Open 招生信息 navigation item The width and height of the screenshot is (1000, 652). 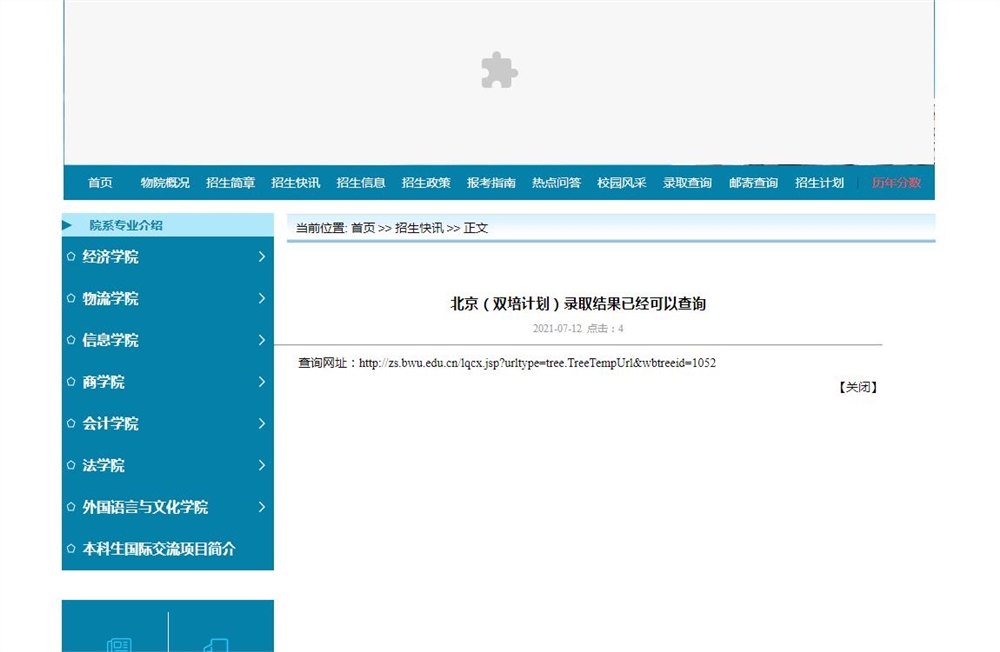[x=361, y=183]
